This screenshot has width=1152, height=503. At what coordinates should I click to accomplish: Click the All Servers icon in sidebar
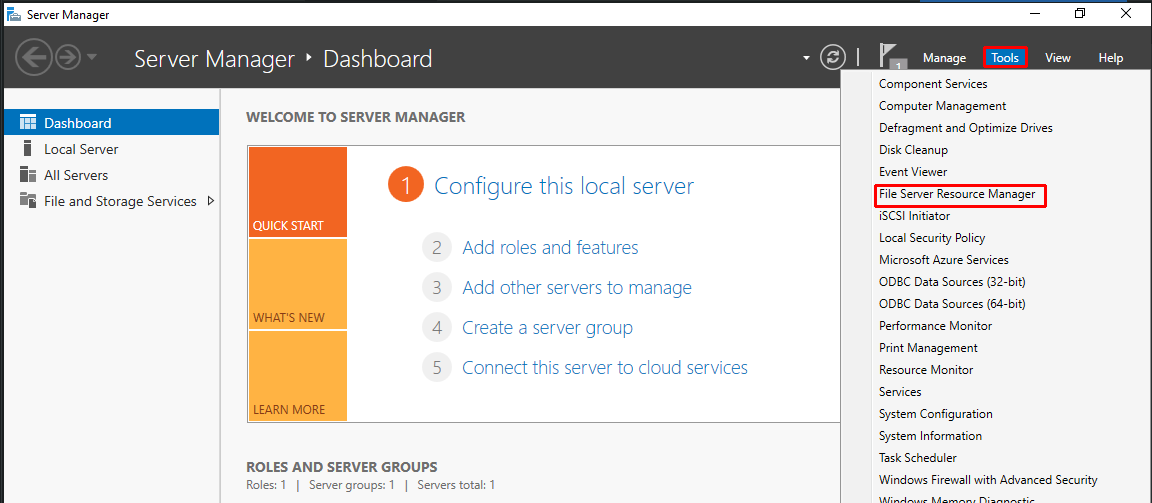(28, 175)
